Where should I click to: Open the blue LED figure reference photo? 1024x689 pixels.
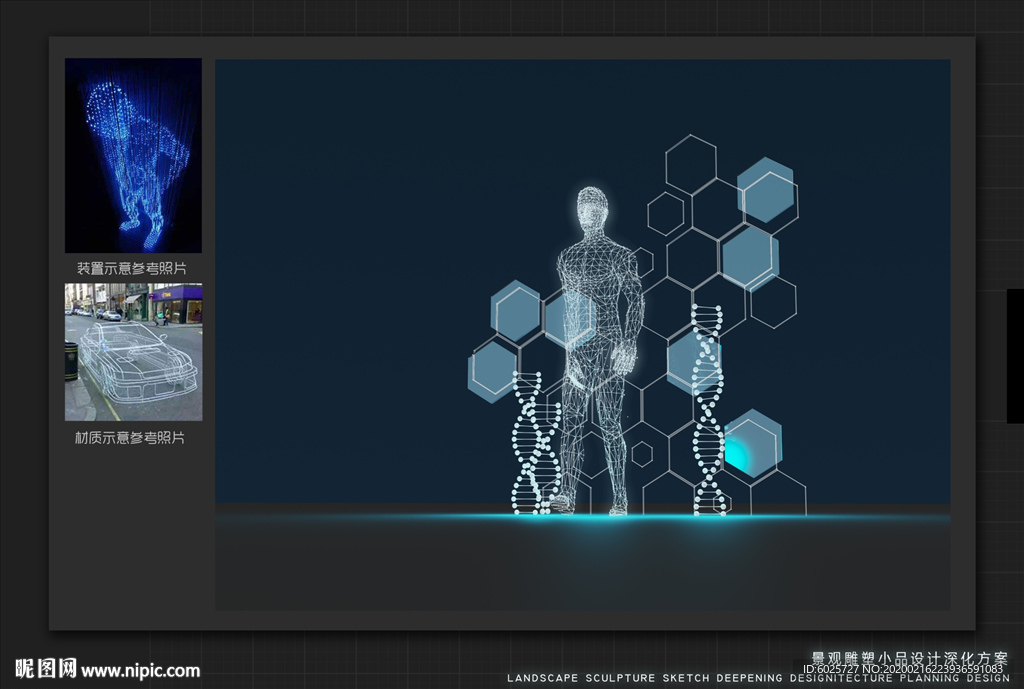point(133,155)
